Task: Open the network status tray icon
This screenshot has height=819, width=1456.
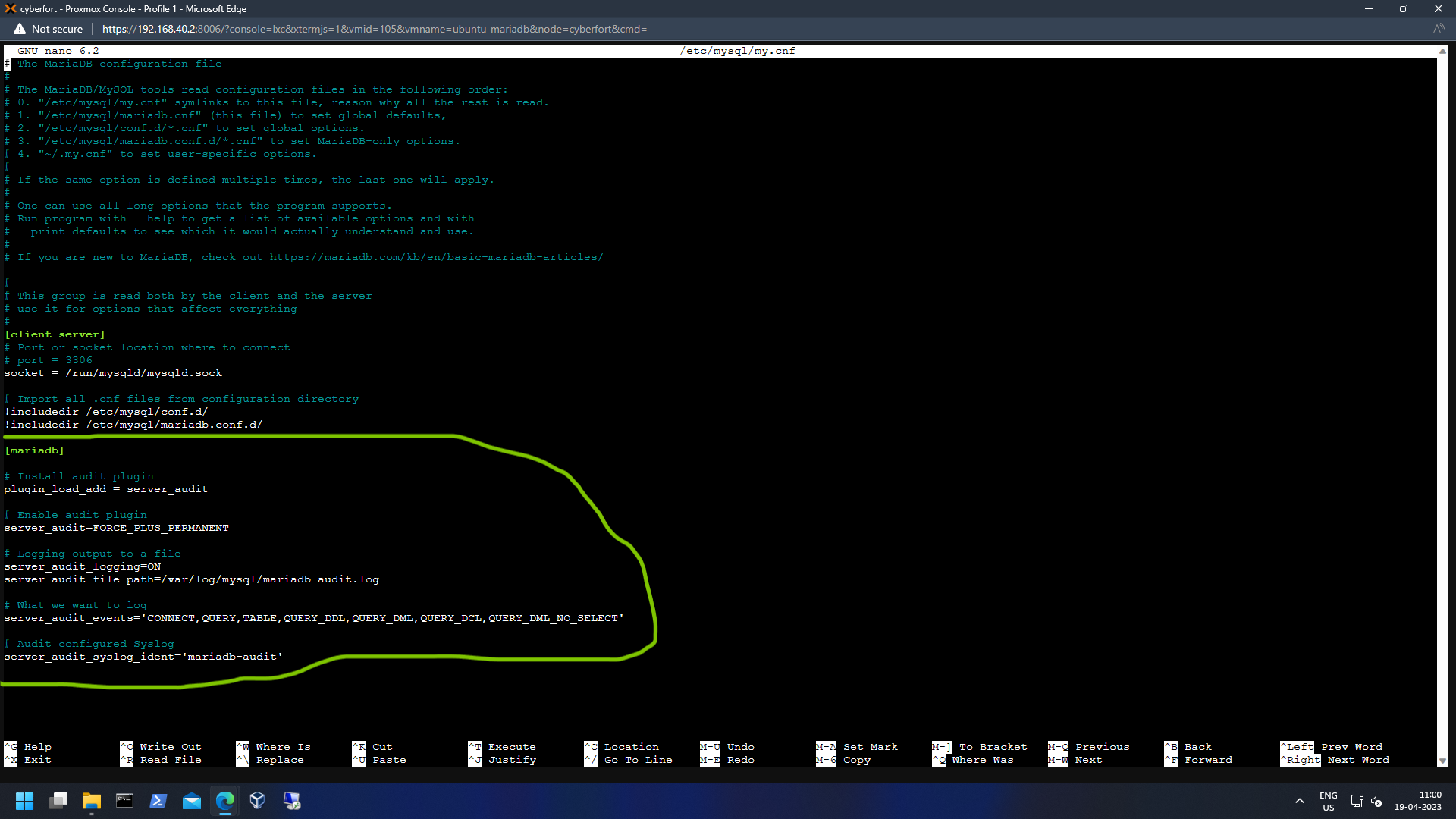Action: tap(1357, 801)
